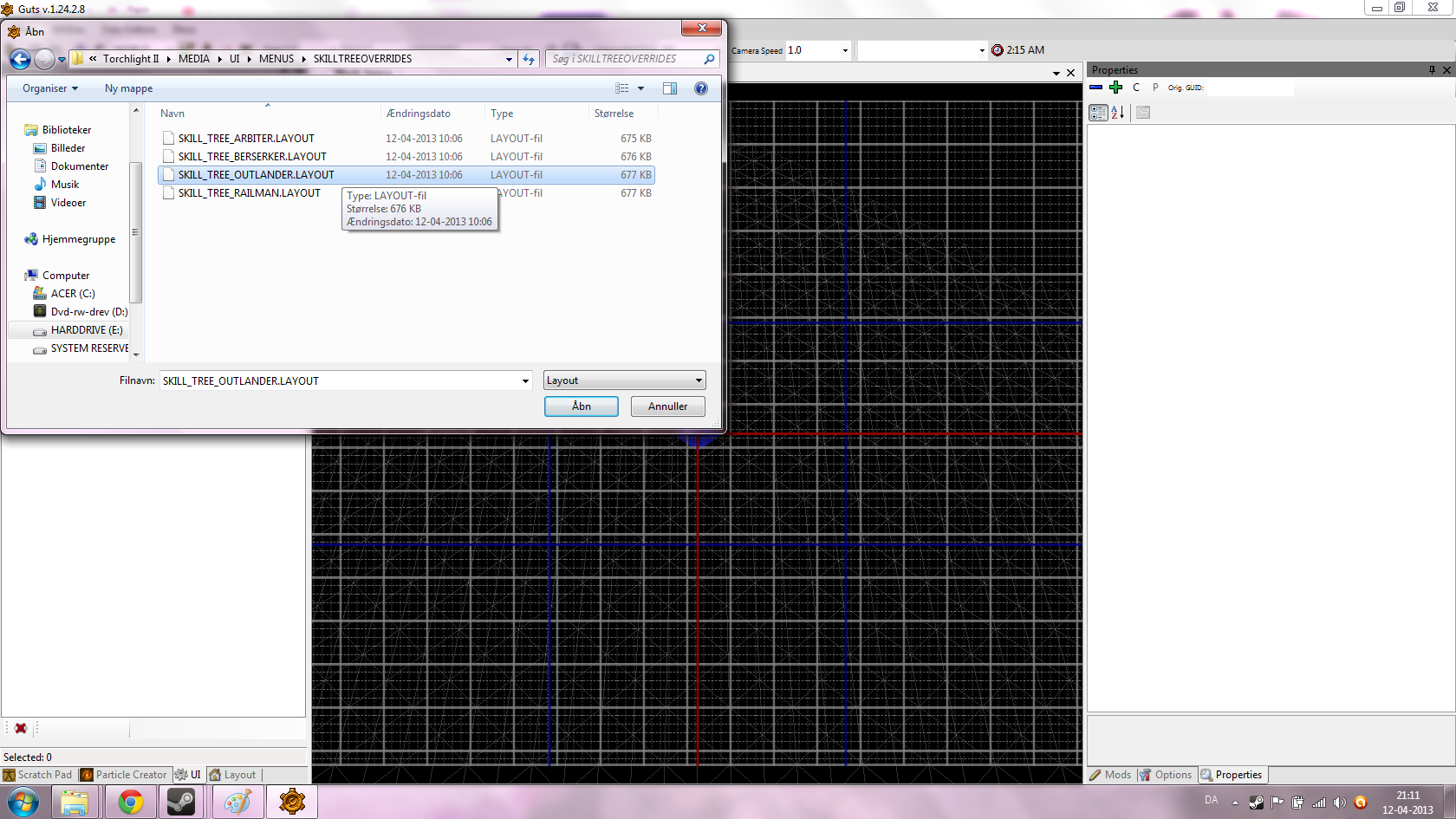Open Steam from the taskbar
Screen dimensions: 1456x819
(181, 803)
